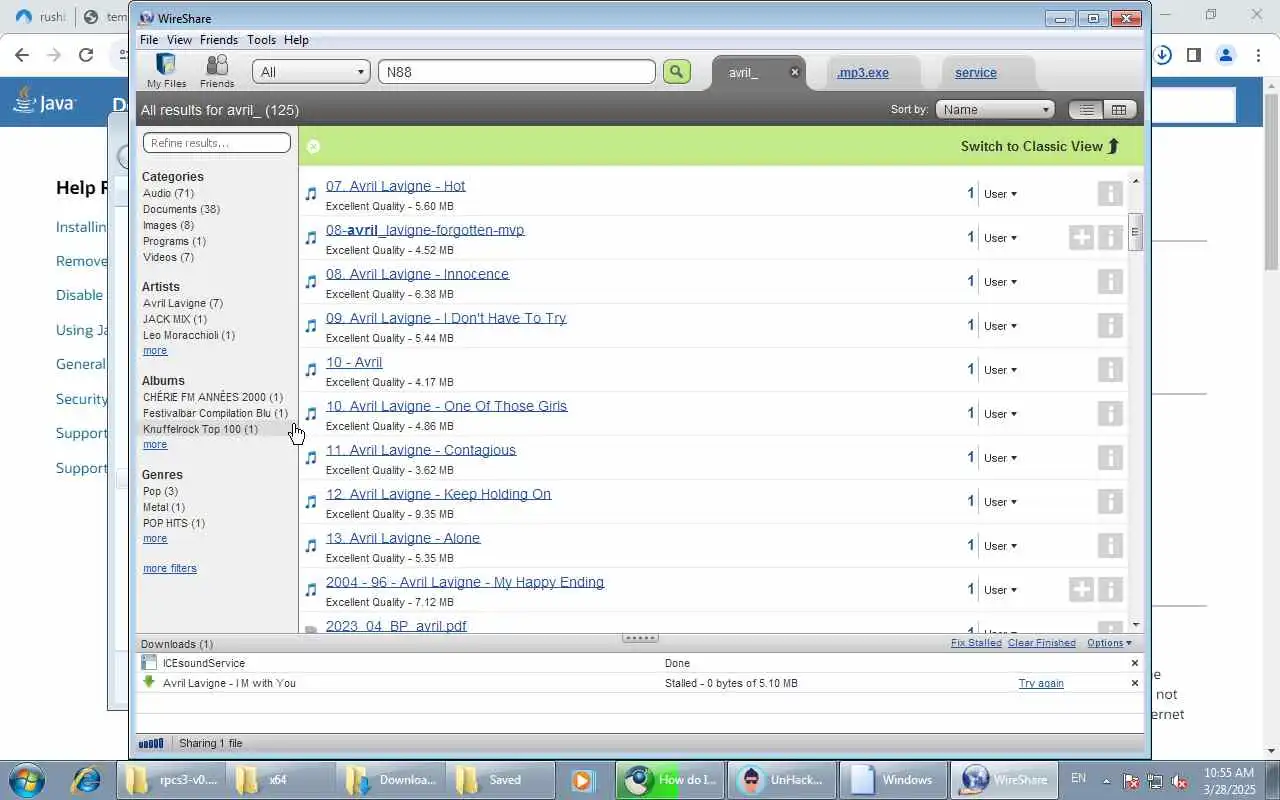
Task: Show info for 08. Avril Lavigne - Innocence
Action: 1110,282
